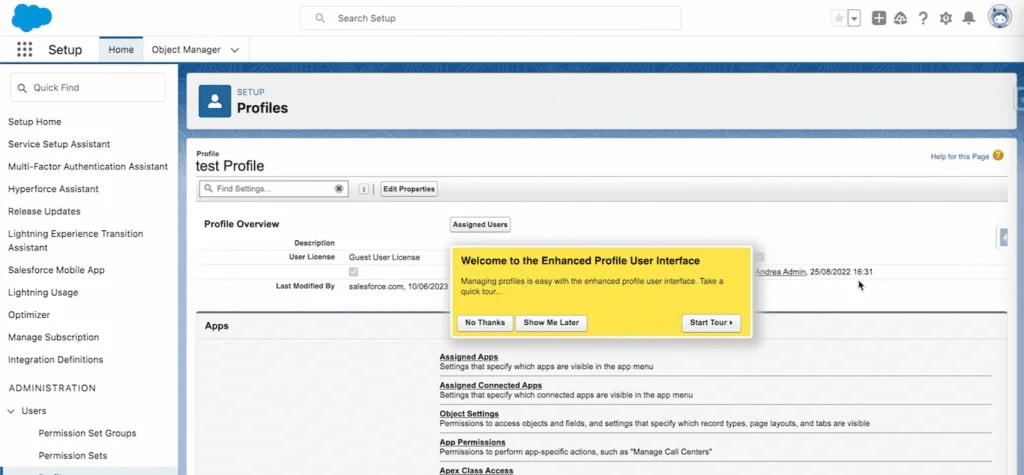This screenshot has width=1024, height=475.
Task: Click the test Profile heading
Action: click(230, 166)
